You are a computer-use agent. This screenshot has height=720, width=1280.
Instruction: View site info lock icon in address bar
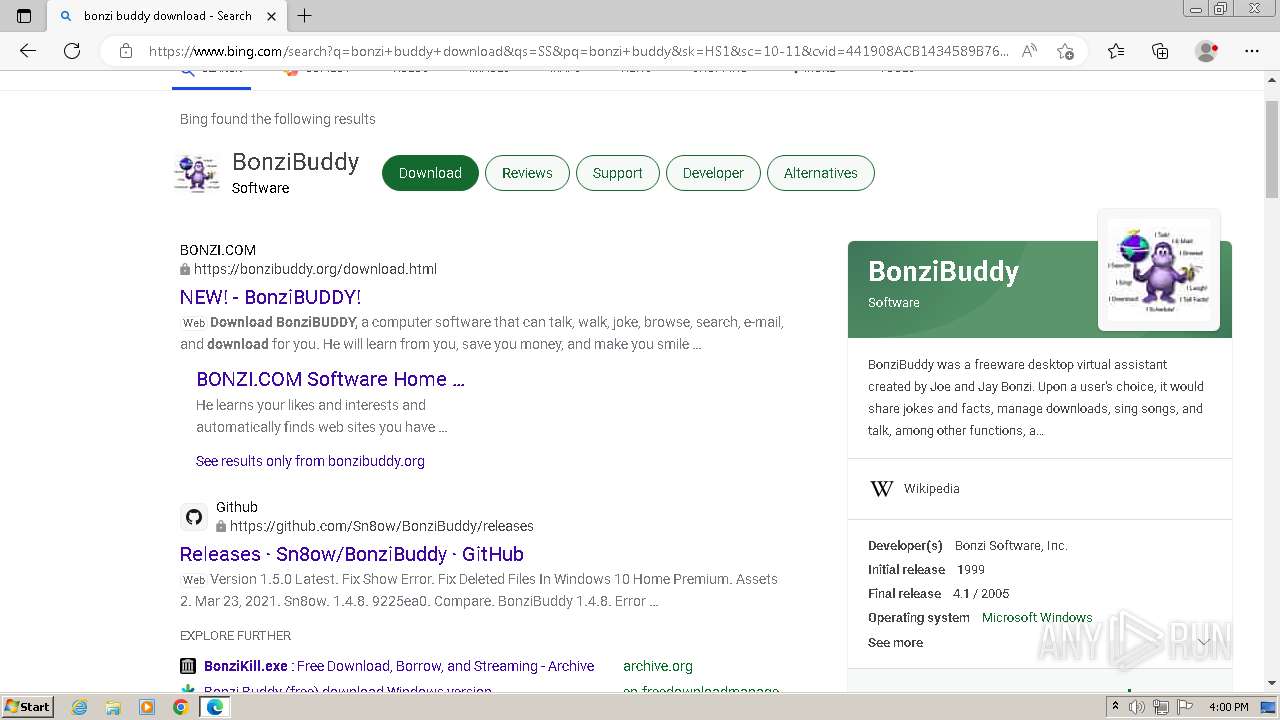125,51
